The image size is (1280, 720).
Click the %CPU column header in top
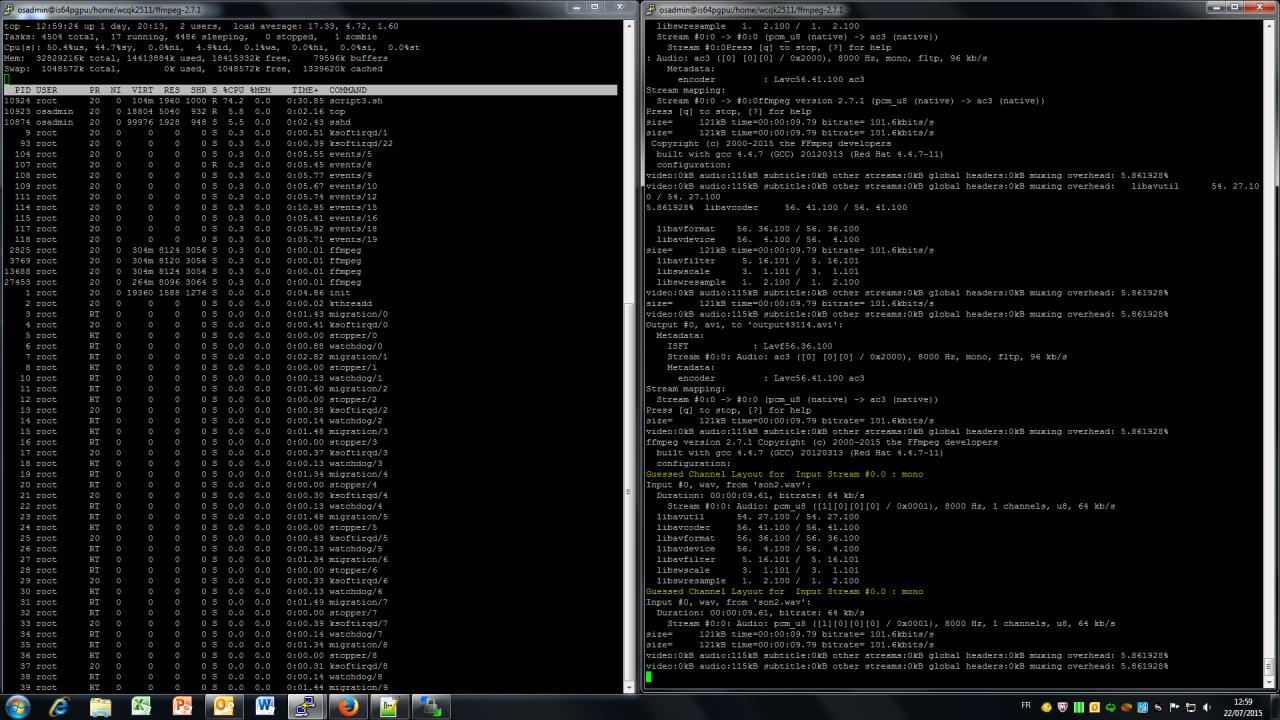[233, 90]
